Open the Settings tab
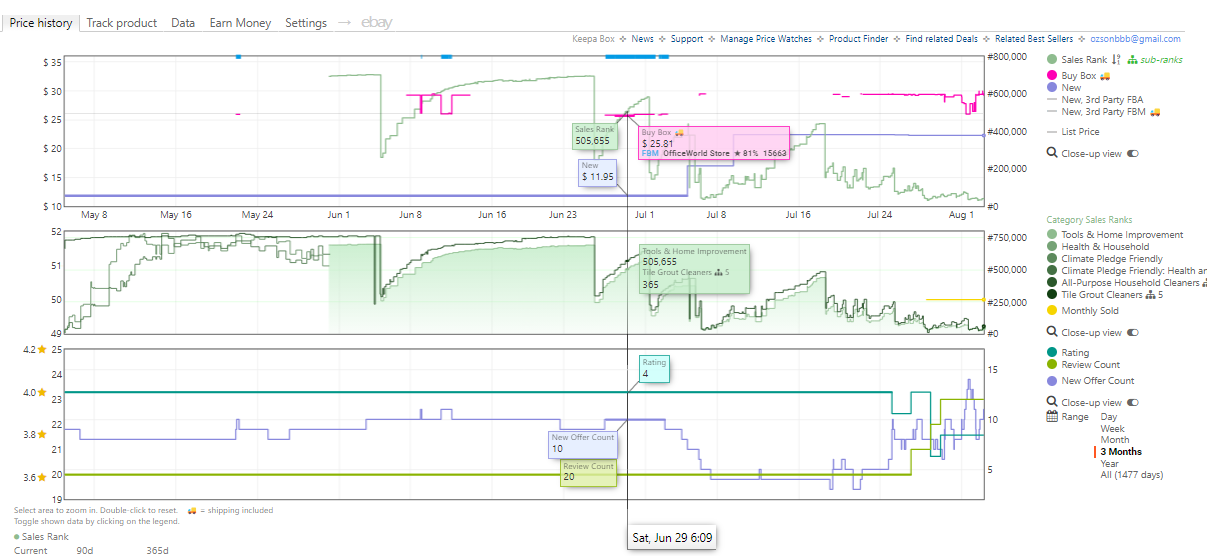The image size is (1207, 556). (306, 22)
